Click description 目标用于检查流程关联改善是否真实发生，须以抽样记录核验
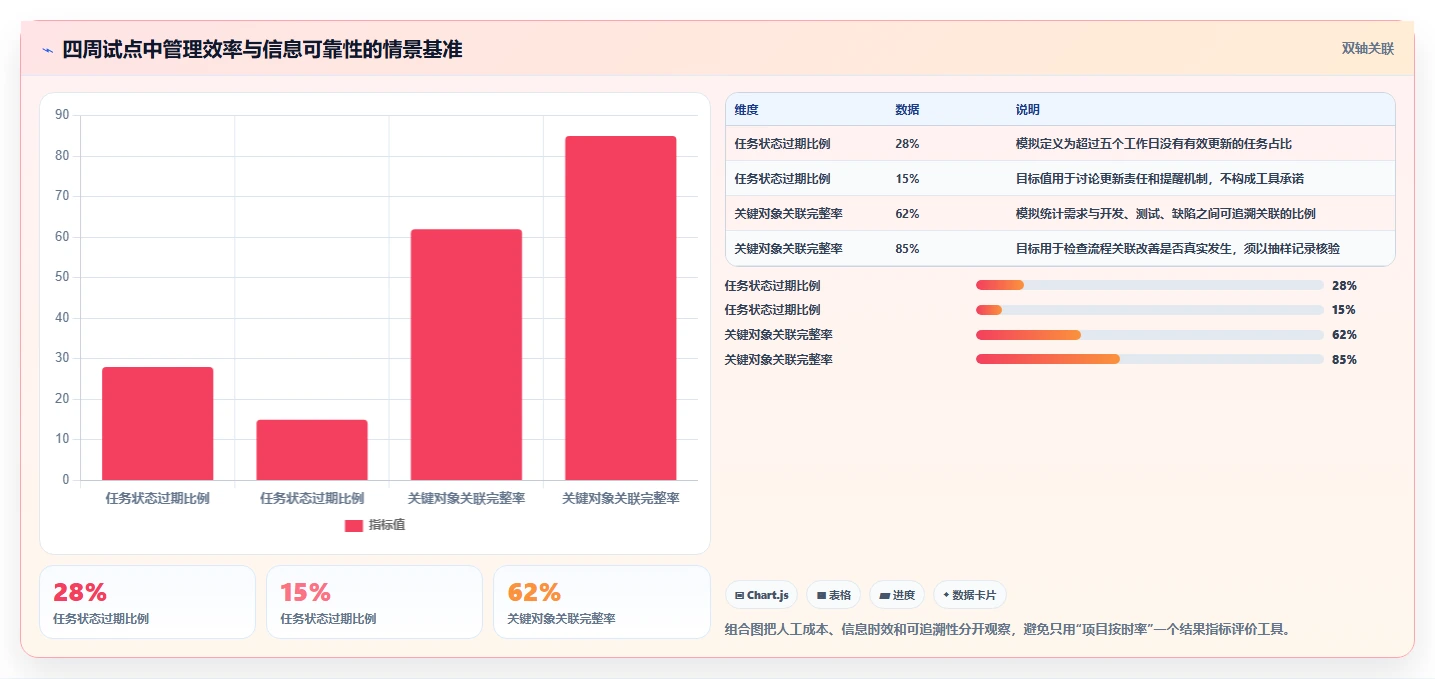The image size is (1435, 679). coord(1177,249)
